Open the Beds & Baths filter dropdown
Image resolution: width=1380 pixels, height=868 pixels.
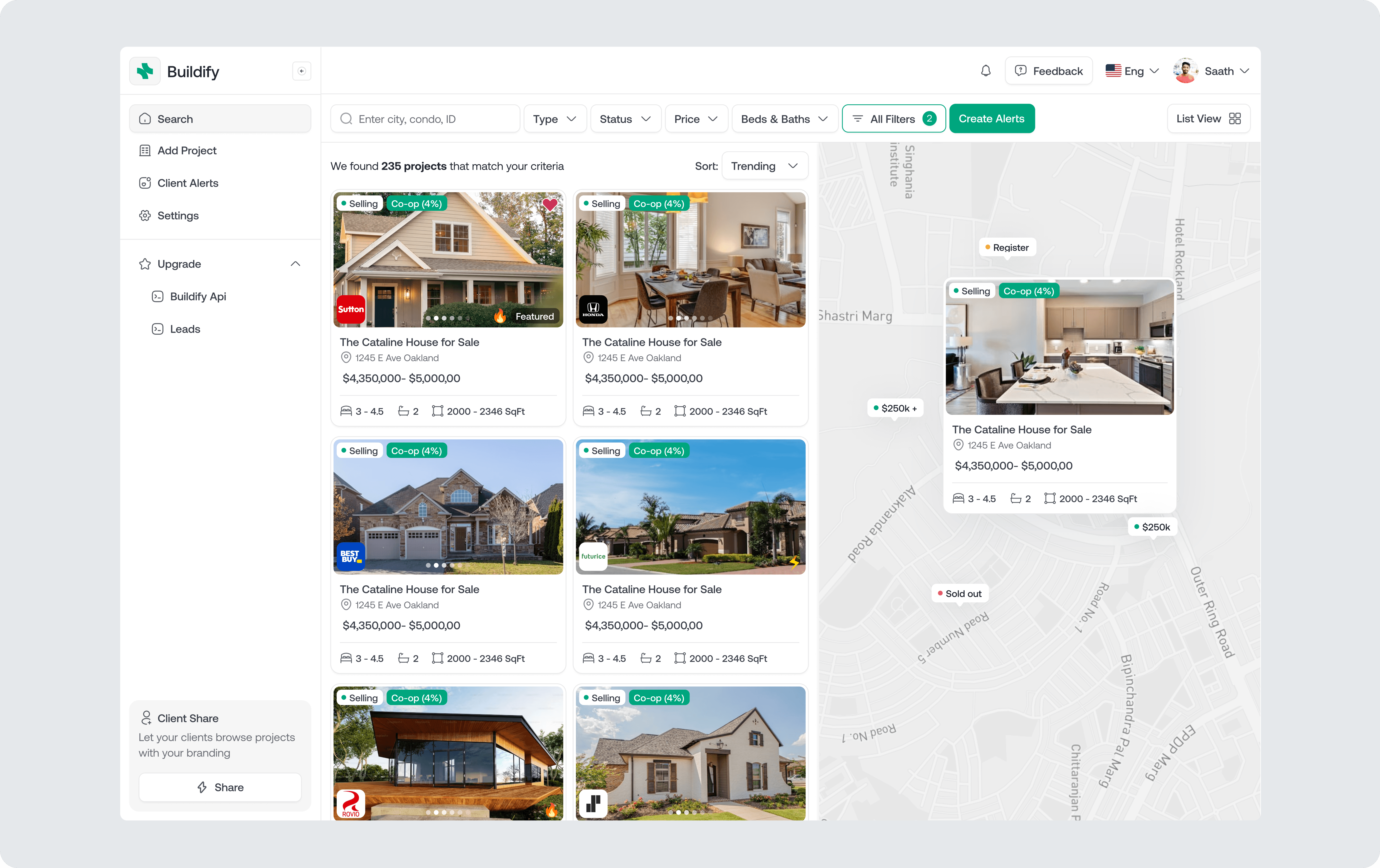(784, 119)
